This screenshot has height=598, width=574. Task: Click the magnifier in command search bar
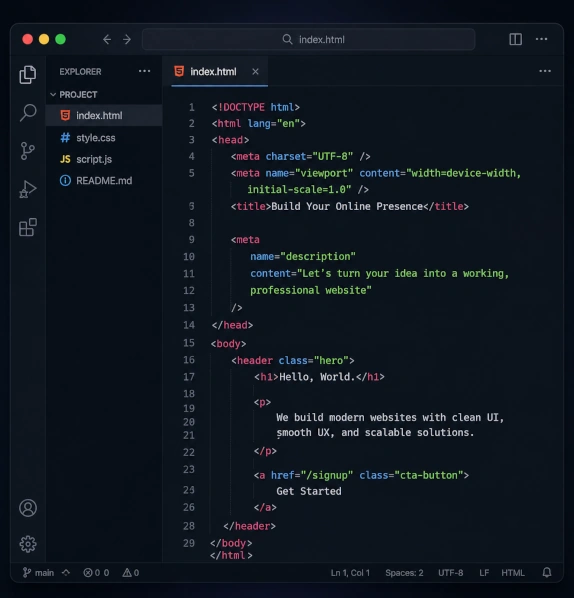[287, 39]
